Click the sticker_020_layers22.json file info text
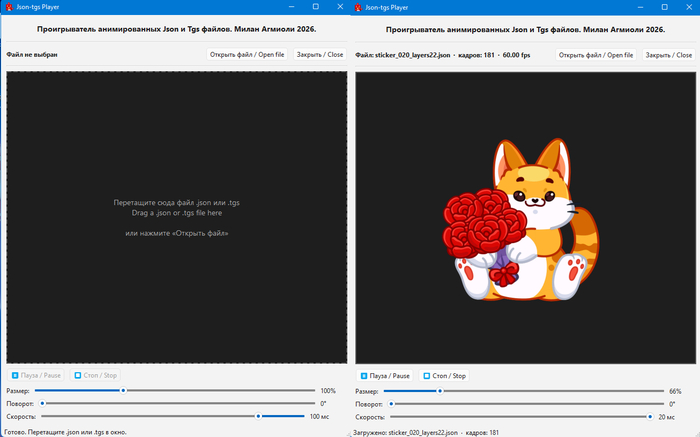This screenshot has width=700, height=437. [x=442, y=55]
